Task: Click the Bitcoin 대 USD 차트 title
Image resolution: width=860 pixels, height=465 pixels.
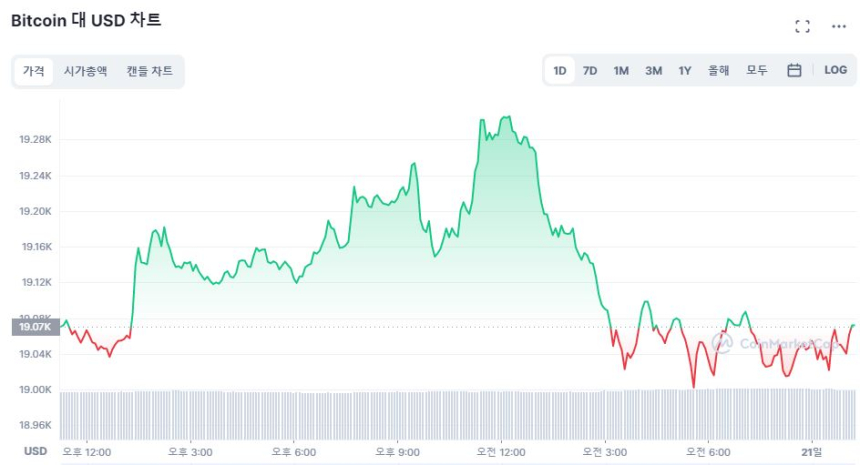Action: [85, 20]
